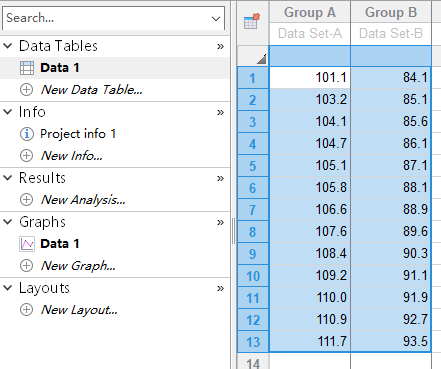Image resolution: width=441 pixels, height=369 pixels.
Task: Select the cell containing 109.2
Action: click(x=310, y=276)
